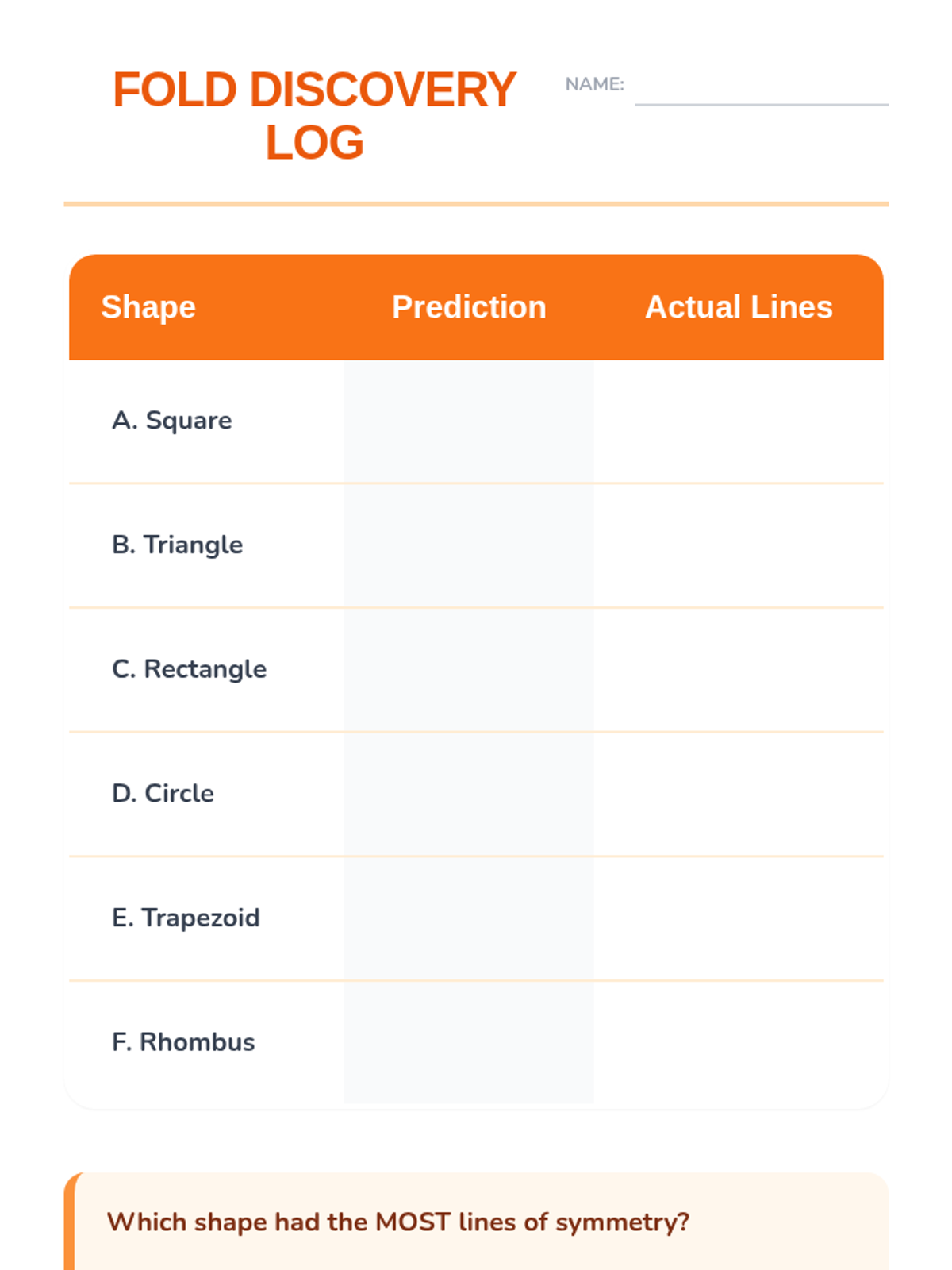Screen dimensions: 952x1270
Task: Click the D. Circle row label
Action: 163,794
